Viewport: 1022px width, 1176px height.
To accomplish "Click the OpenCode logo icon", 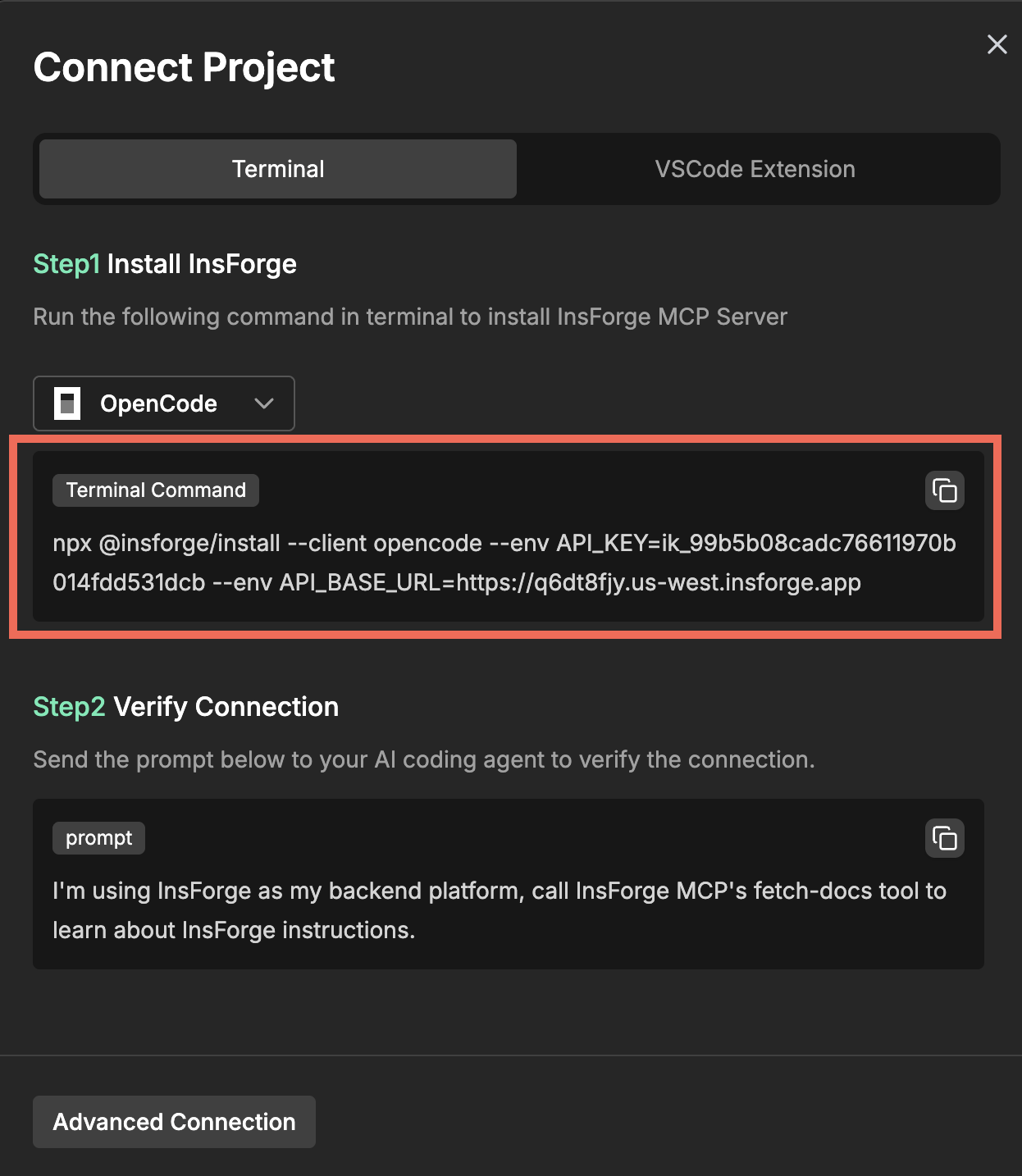I will click(67, 403).
